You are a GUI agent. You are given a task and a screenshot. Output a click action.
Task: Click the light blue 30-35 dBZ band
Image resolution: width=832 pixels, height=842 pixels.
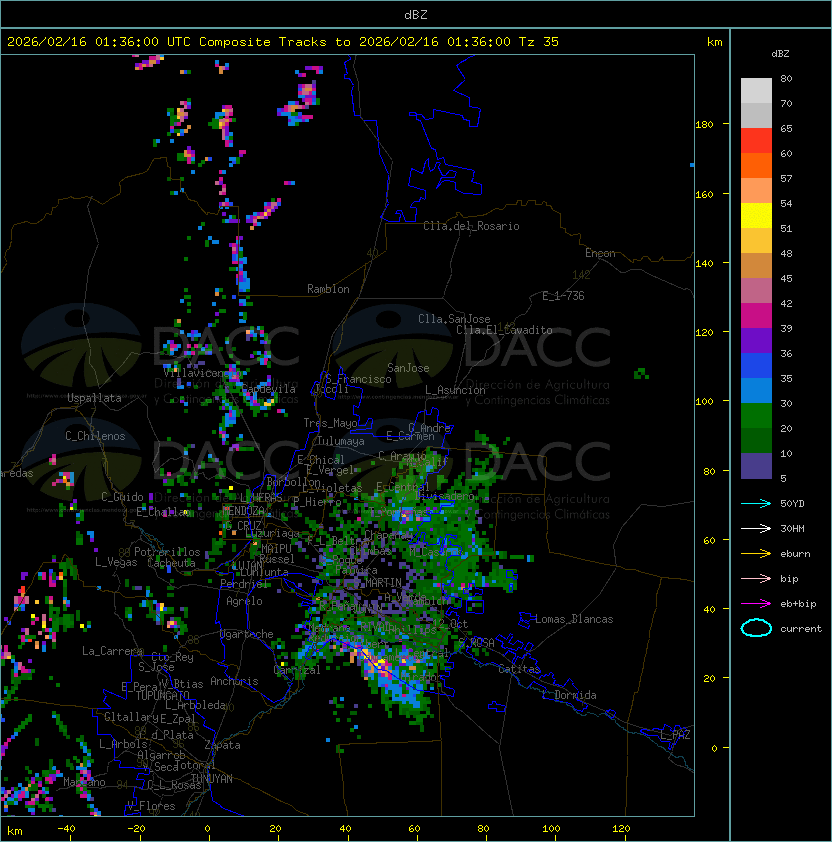pyautogui.click(x=756, y=390)
